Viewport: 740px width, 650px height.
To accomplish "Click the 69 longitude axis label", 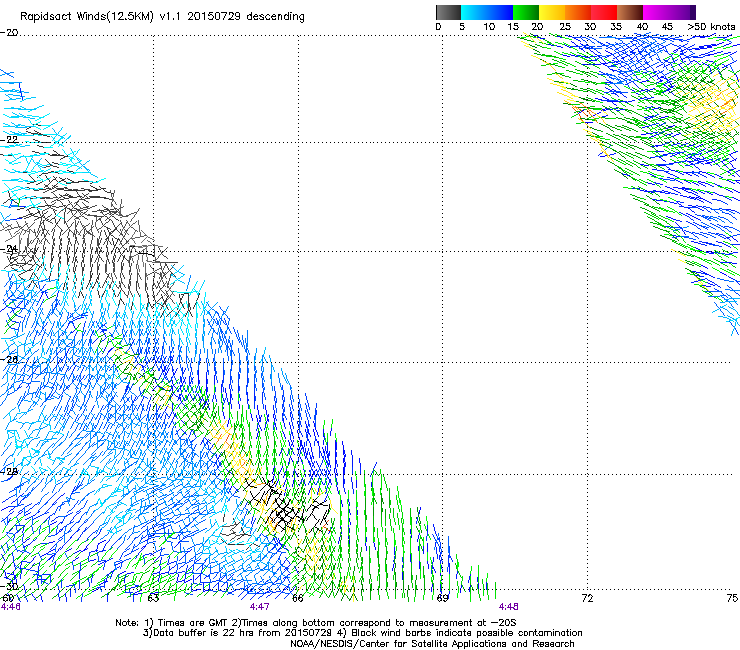I will coord(442,599).
